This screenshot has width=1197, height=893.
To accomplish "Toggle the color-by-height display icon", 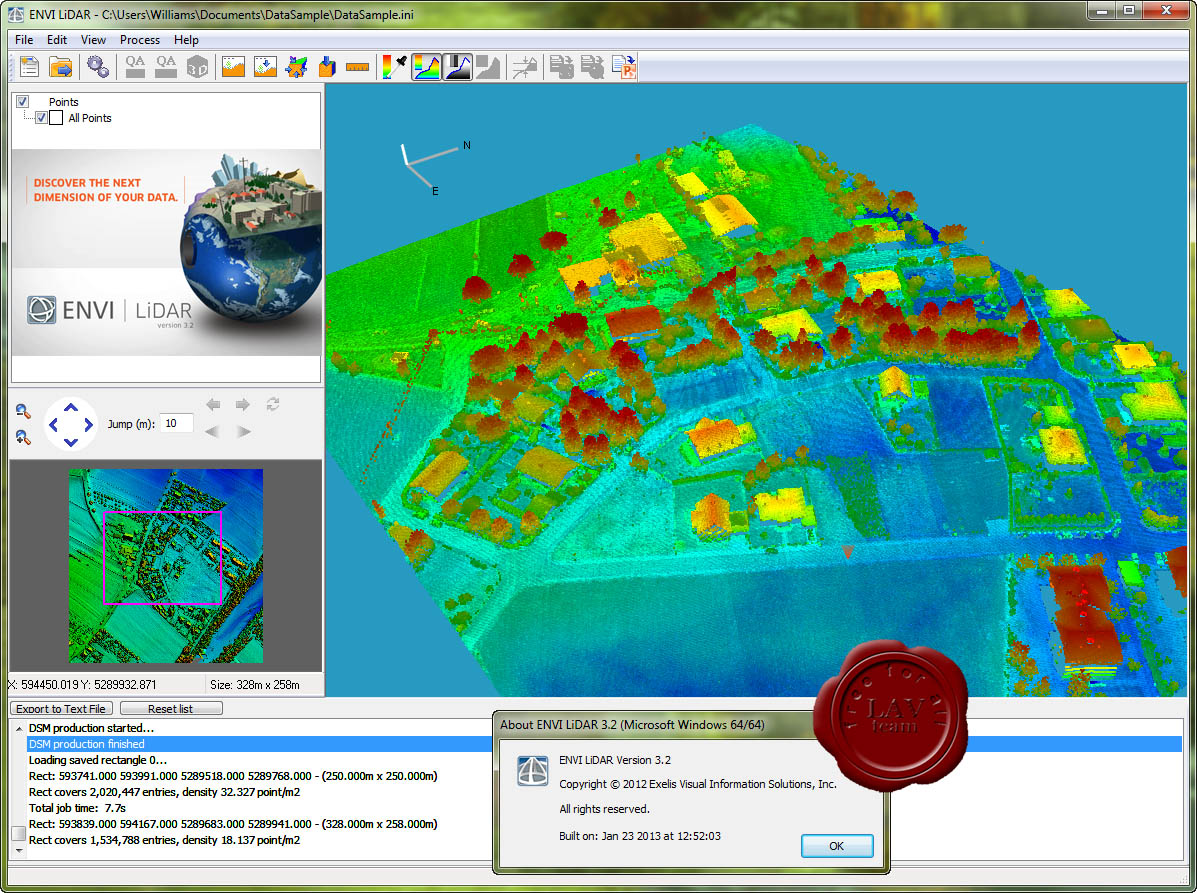I will 426,67.
